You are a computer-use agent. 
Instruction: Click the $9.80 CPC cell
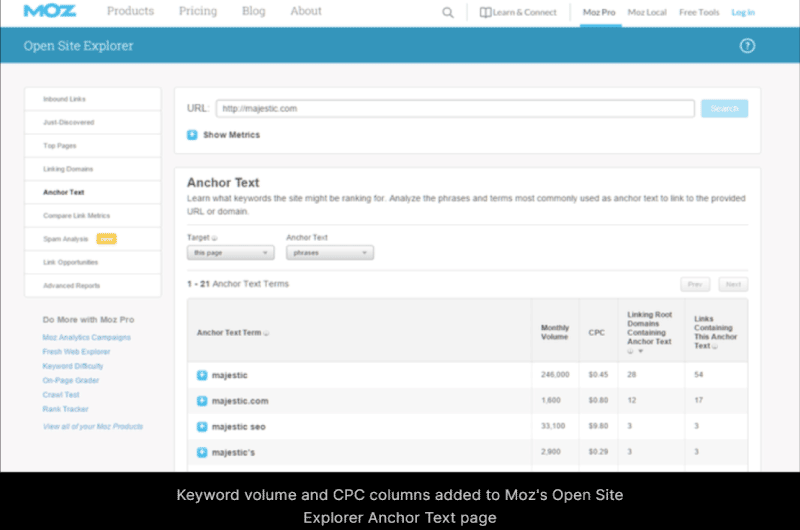coord(598,426)
